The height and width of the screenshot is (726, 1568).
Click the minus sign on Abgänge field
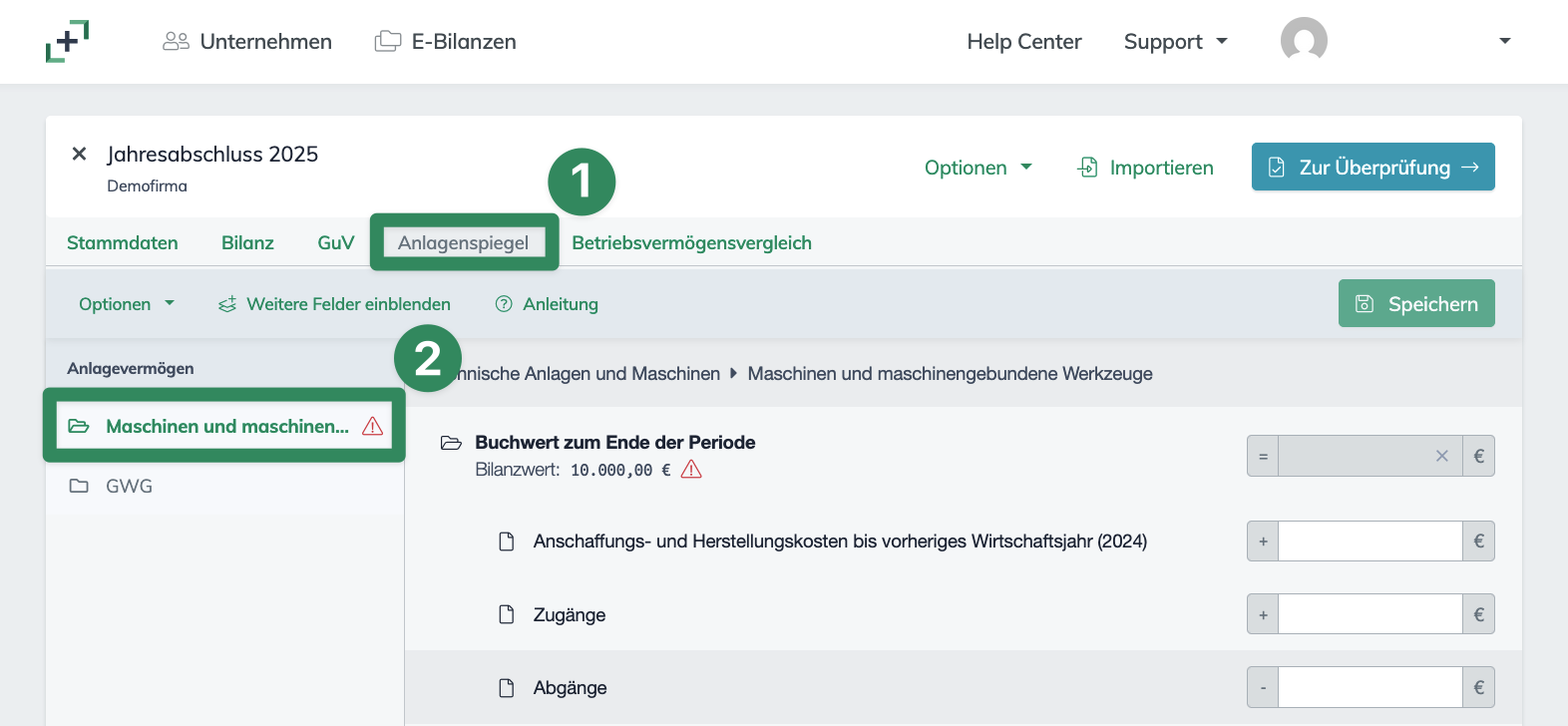point(1263,687)
